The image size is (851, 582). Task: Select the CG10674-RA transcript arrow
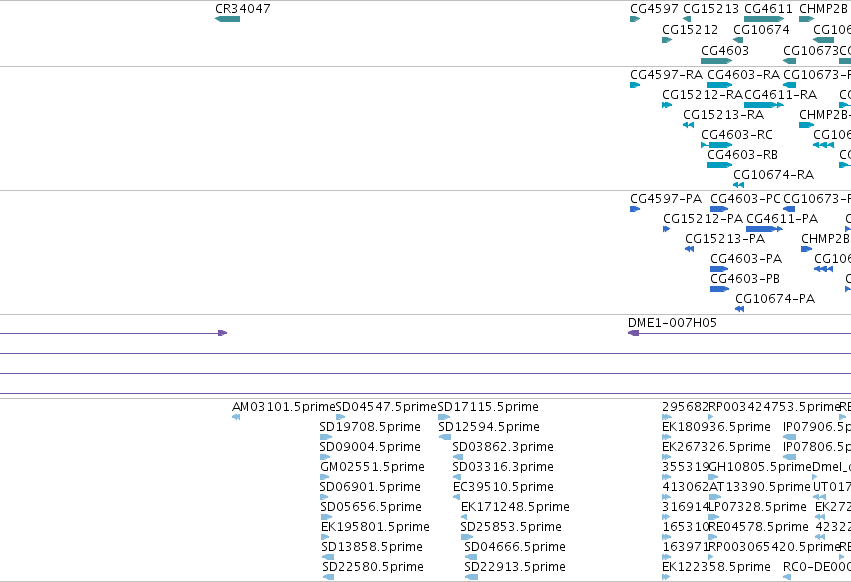(x=739, y=185)
